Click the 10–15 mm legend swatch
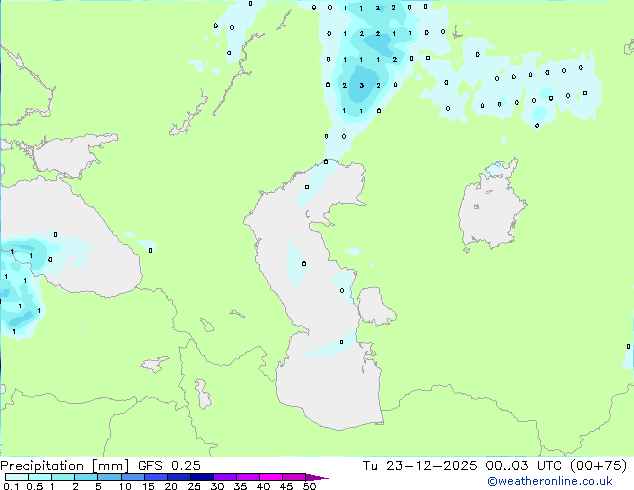The height and width of the screenshot is (490, 634). click(x=132, y=477)
